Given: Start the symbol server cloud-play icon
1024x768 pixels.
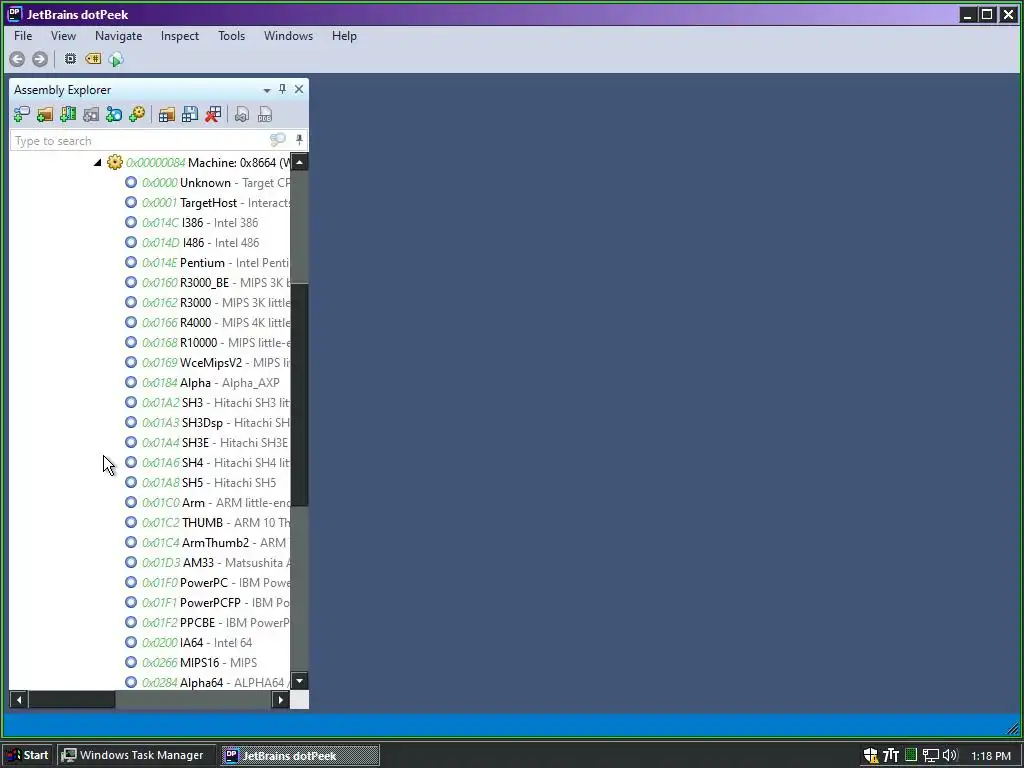Looking at the screenshot, I should (116, 59).
